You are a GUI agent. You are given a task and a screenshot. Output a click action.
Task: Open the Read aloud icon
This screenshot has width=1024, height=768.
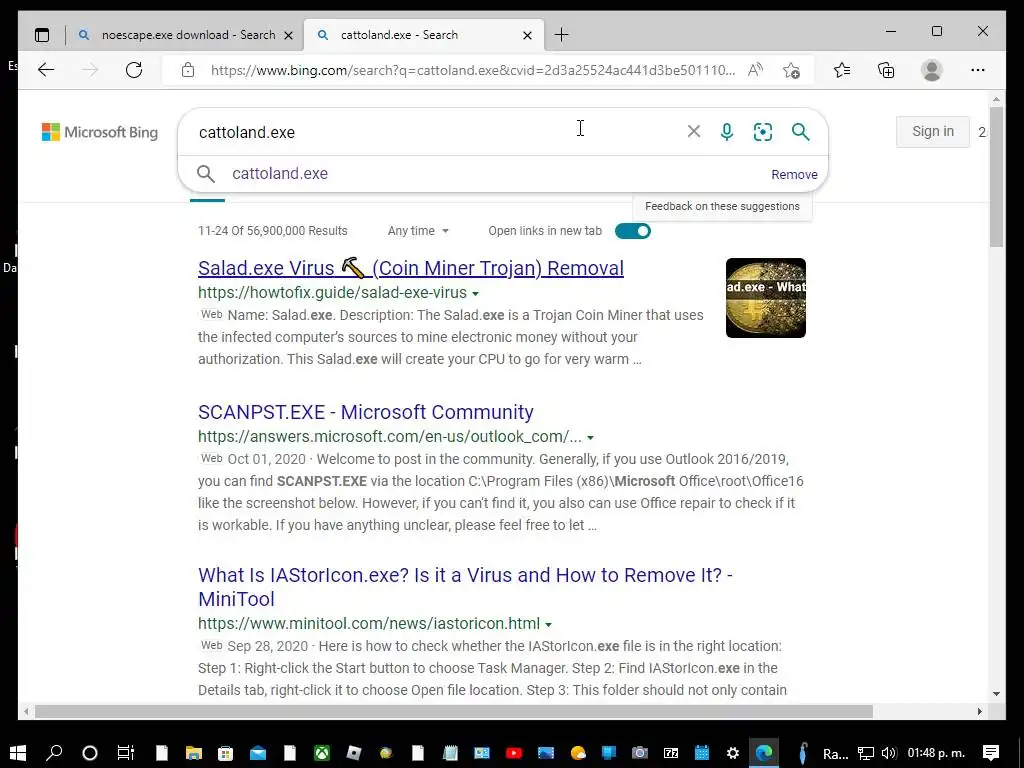point(755,70)
